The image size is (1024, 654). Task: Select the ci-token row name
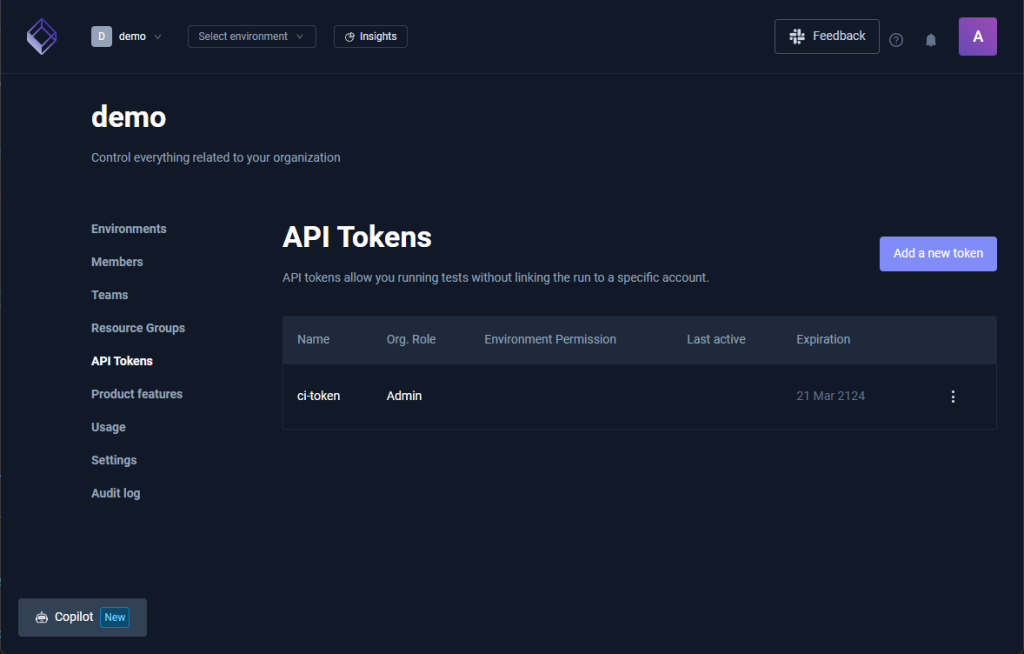point(319,396)
